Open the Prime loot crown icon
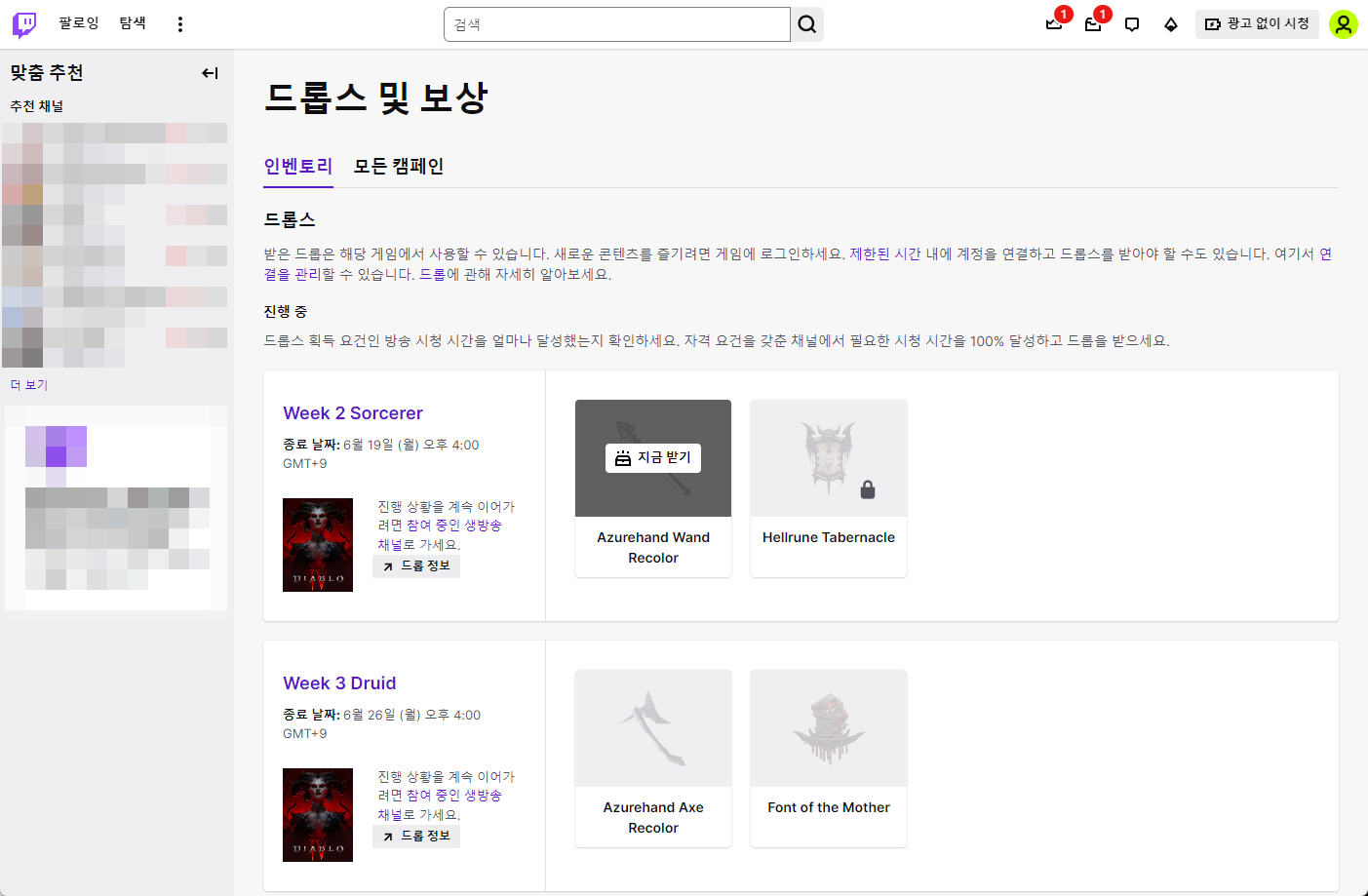 [x=1054, y=24]
